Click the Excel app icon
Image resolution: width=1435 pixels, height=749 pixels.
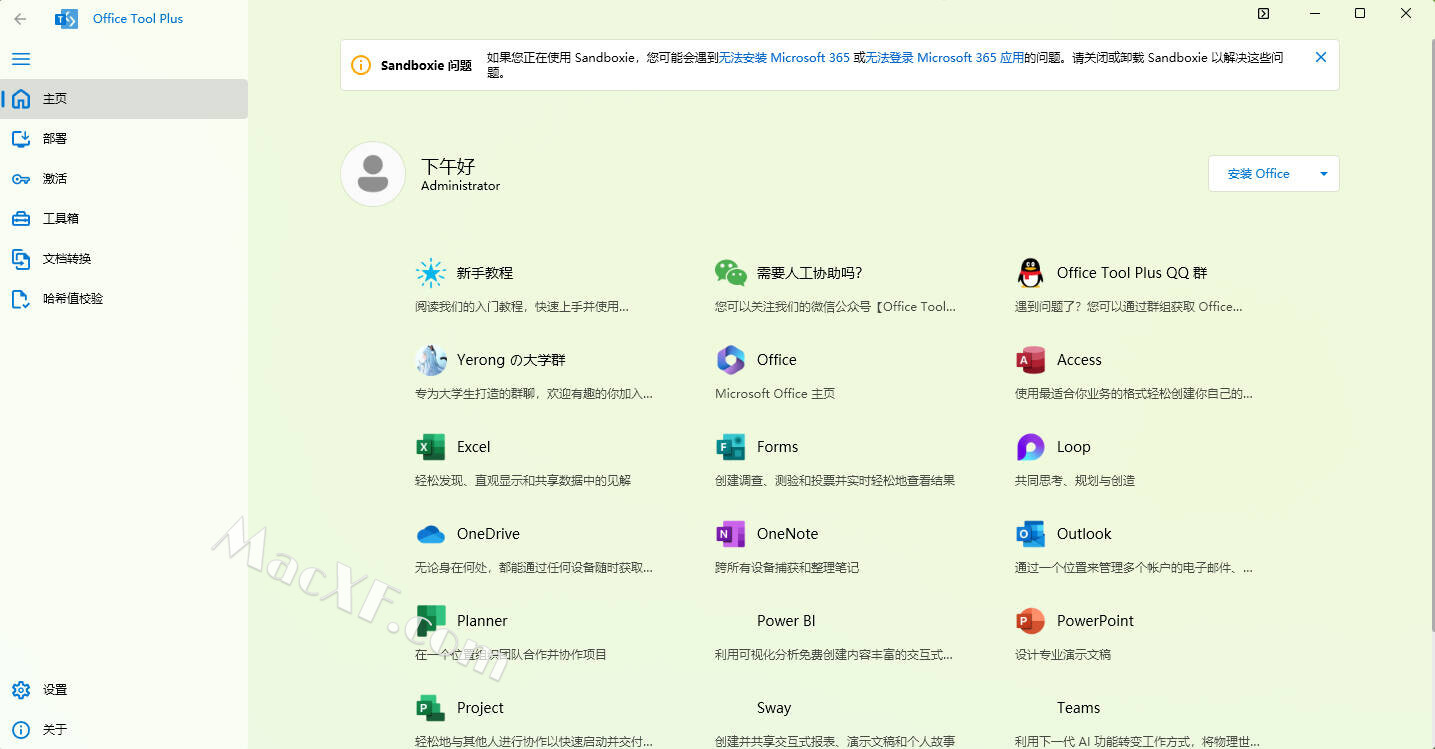click(x=430, y=447)
